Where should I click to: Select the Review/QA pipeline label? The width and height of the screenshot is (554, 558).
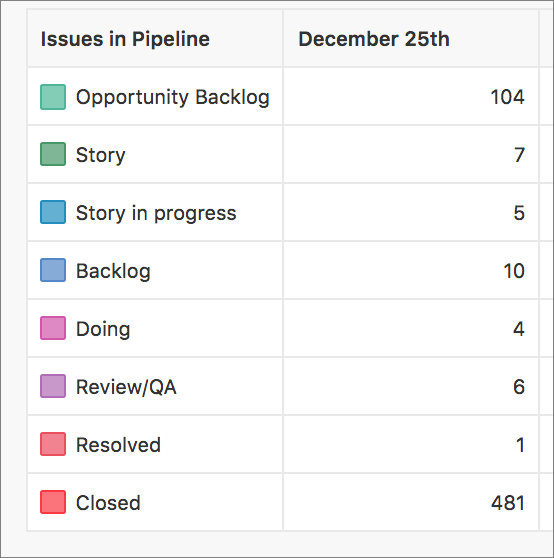click(126, 387)
